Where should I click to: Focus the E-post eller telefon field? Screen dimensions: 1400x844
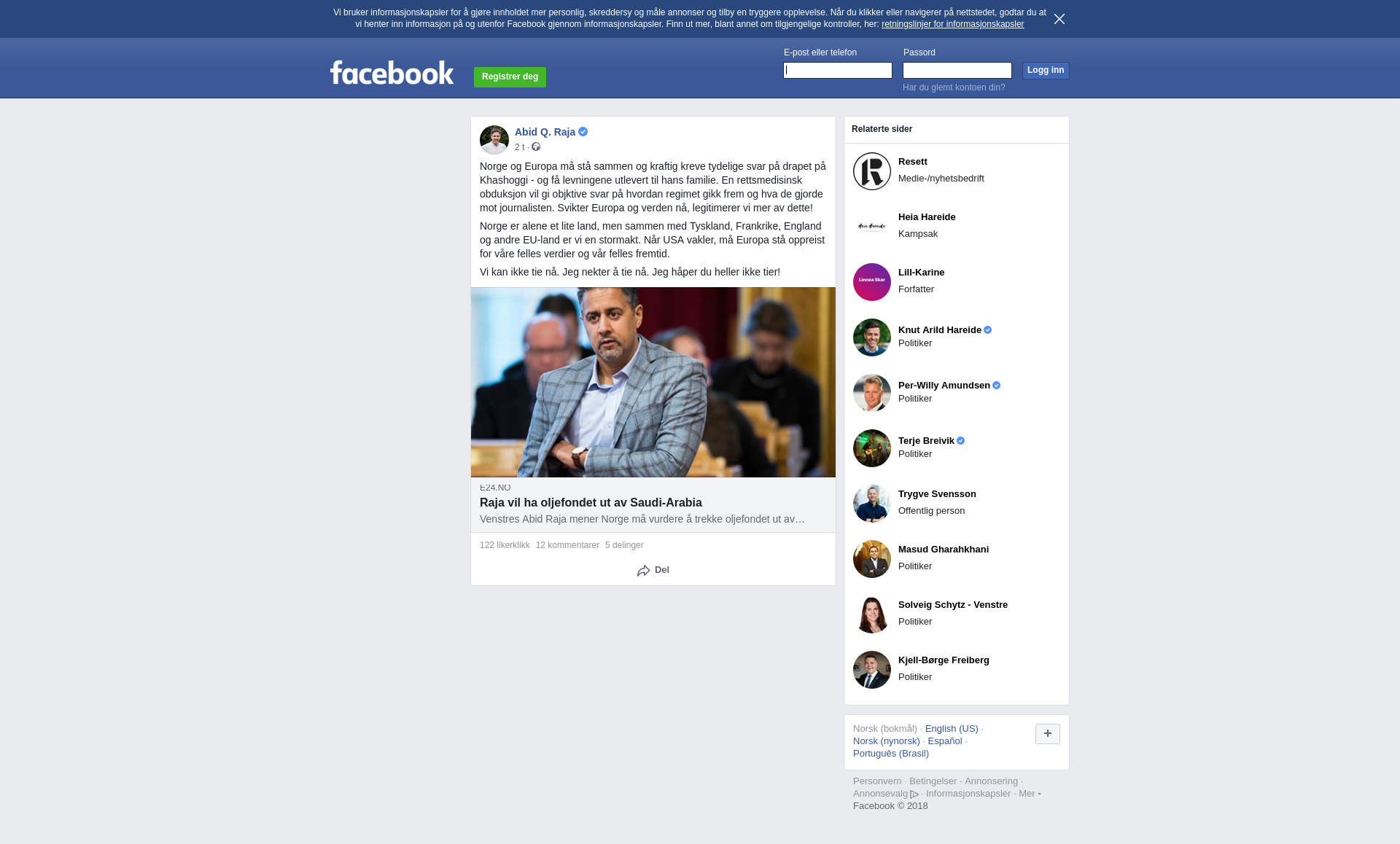[838, 70]
